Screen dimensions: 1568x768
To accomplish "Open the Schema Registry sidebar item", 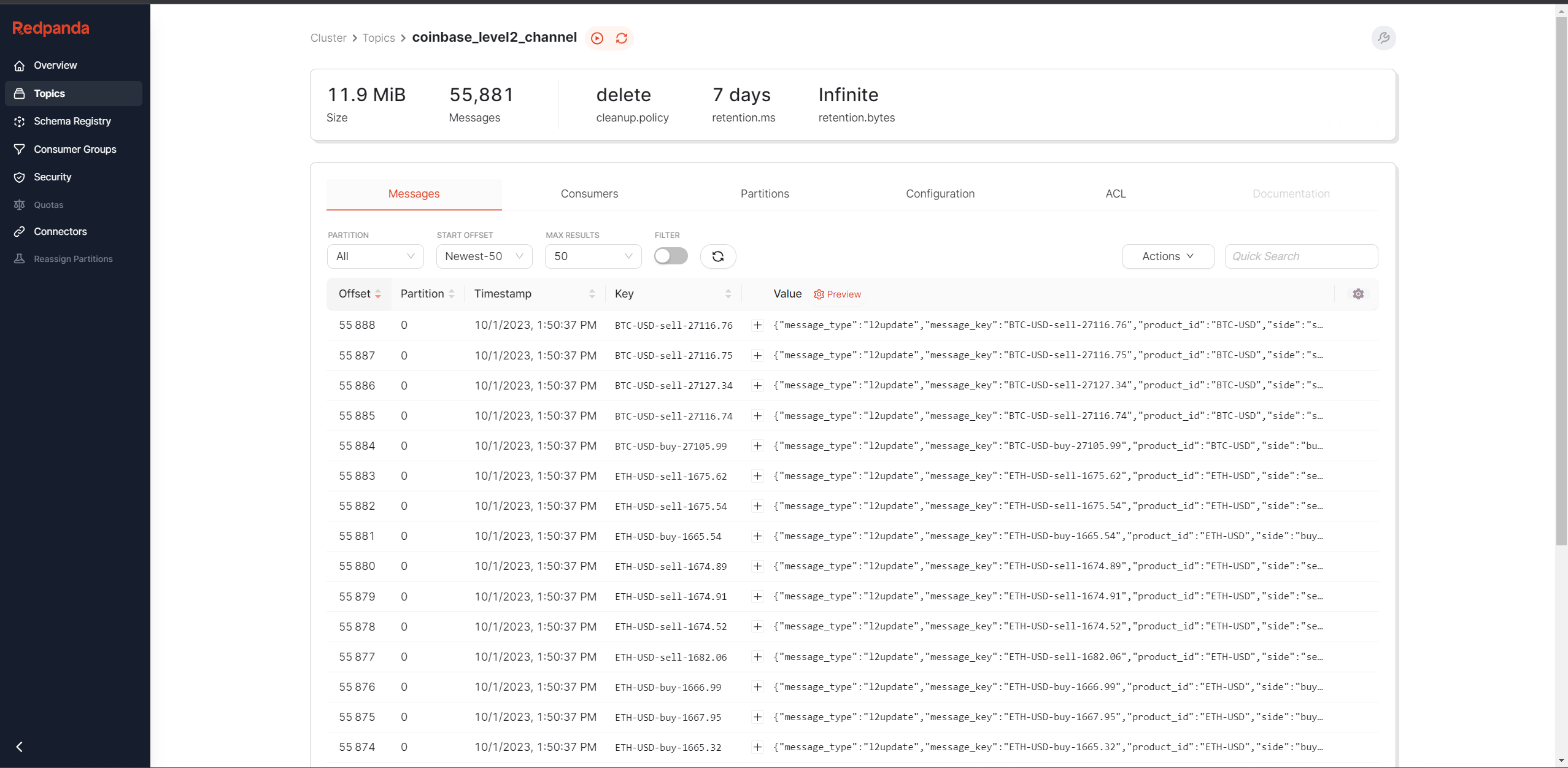I will coord(72,121).
